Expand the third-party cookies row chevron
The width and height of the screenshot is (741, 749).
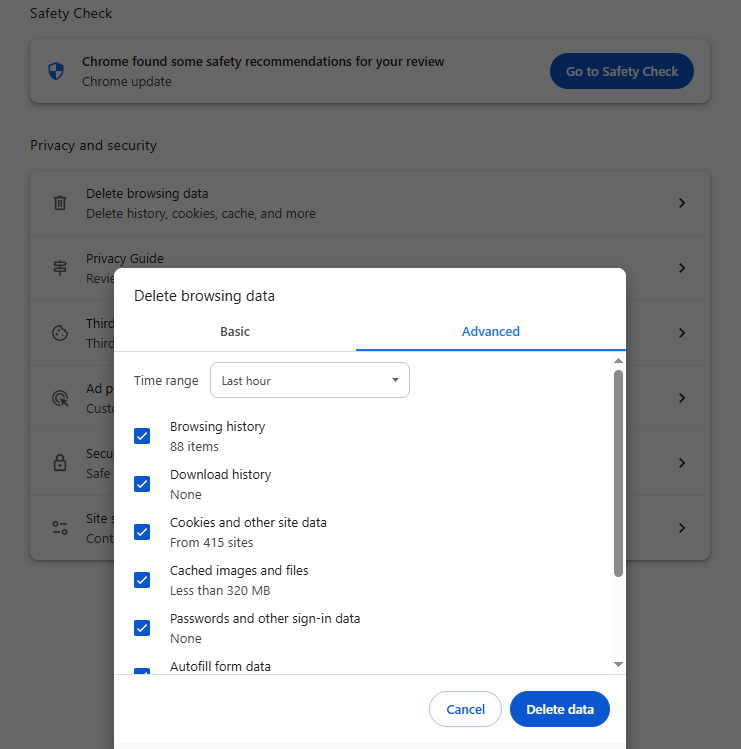click(x=682, y=333)
